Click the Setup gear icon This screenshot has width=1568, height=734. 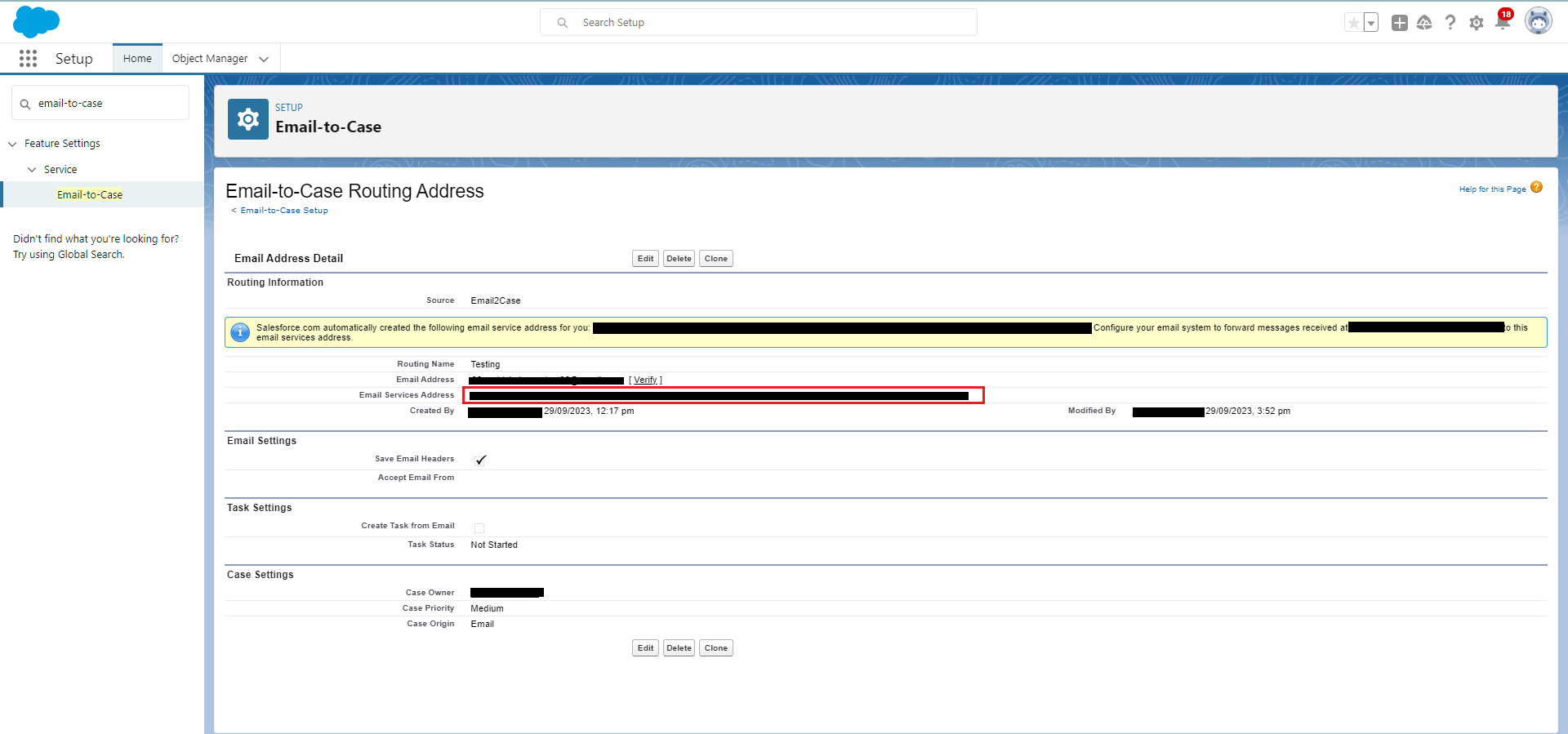click(1476, 23)
